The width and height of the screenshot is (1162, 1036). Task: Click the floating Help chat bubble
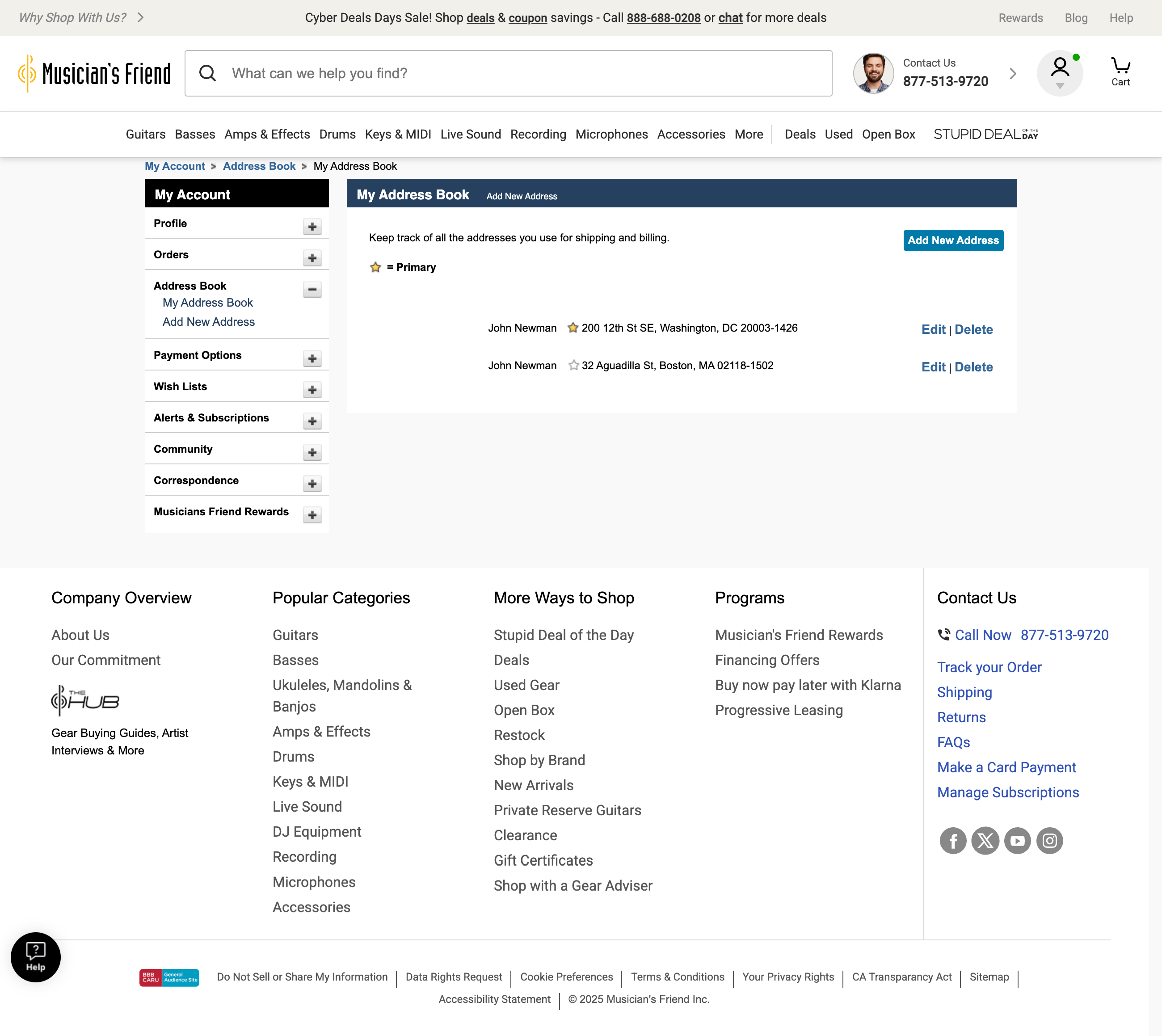click(x=35, y=957)
